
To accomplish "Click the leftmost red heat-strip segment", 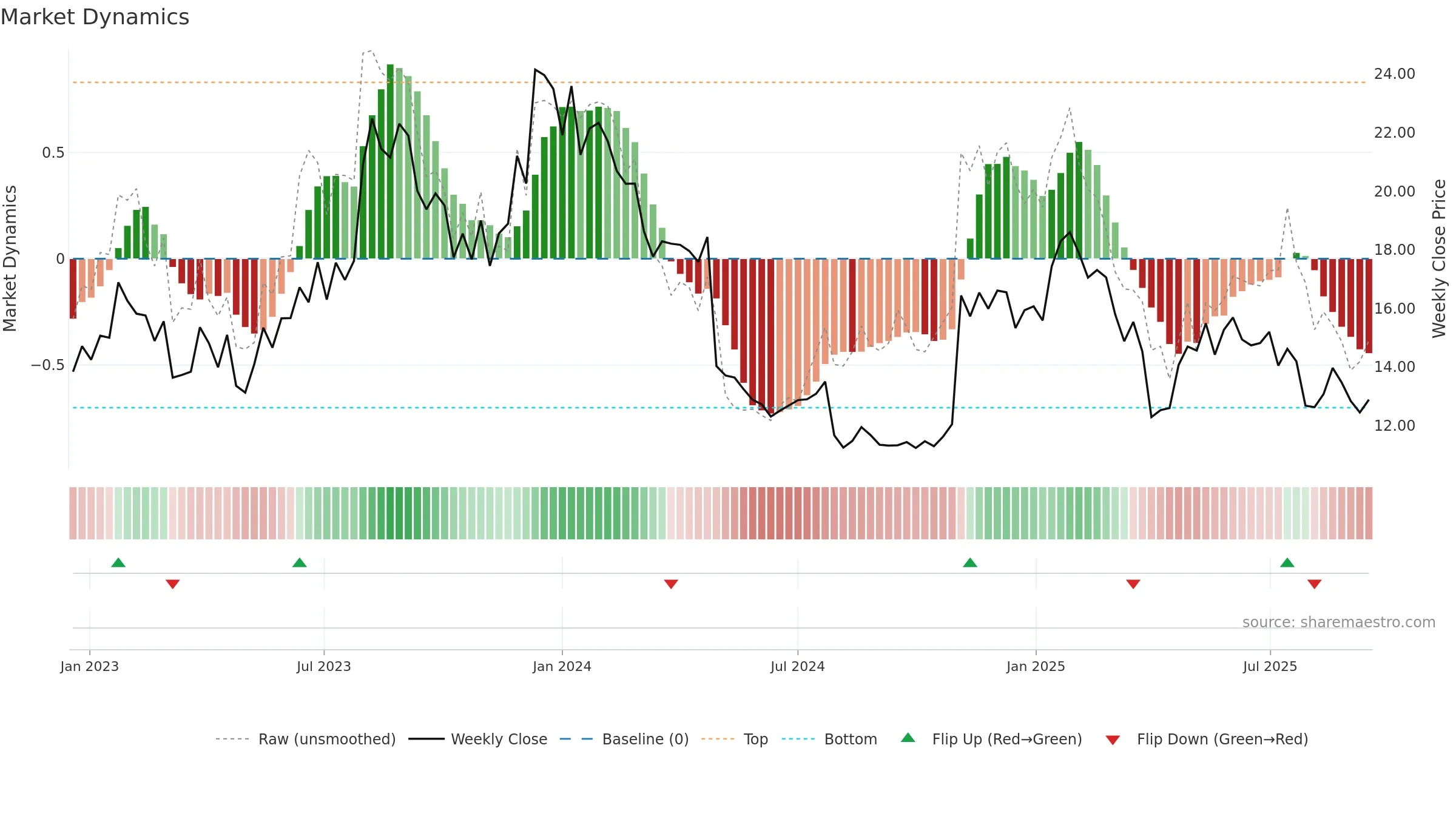I will click(x=73, y=513).
